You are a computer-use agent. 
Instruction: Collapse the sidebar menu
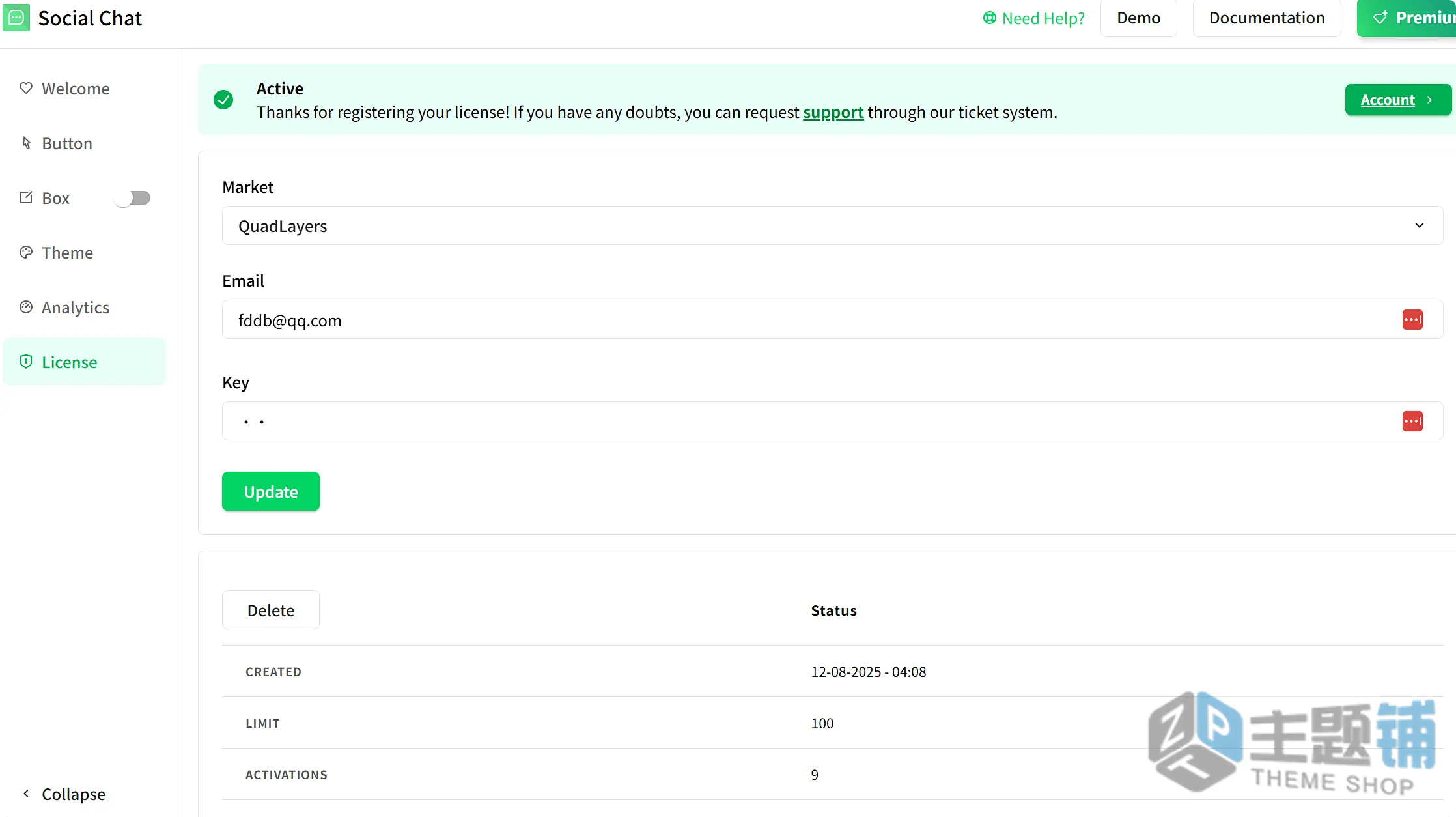click(x=64, y=794)
